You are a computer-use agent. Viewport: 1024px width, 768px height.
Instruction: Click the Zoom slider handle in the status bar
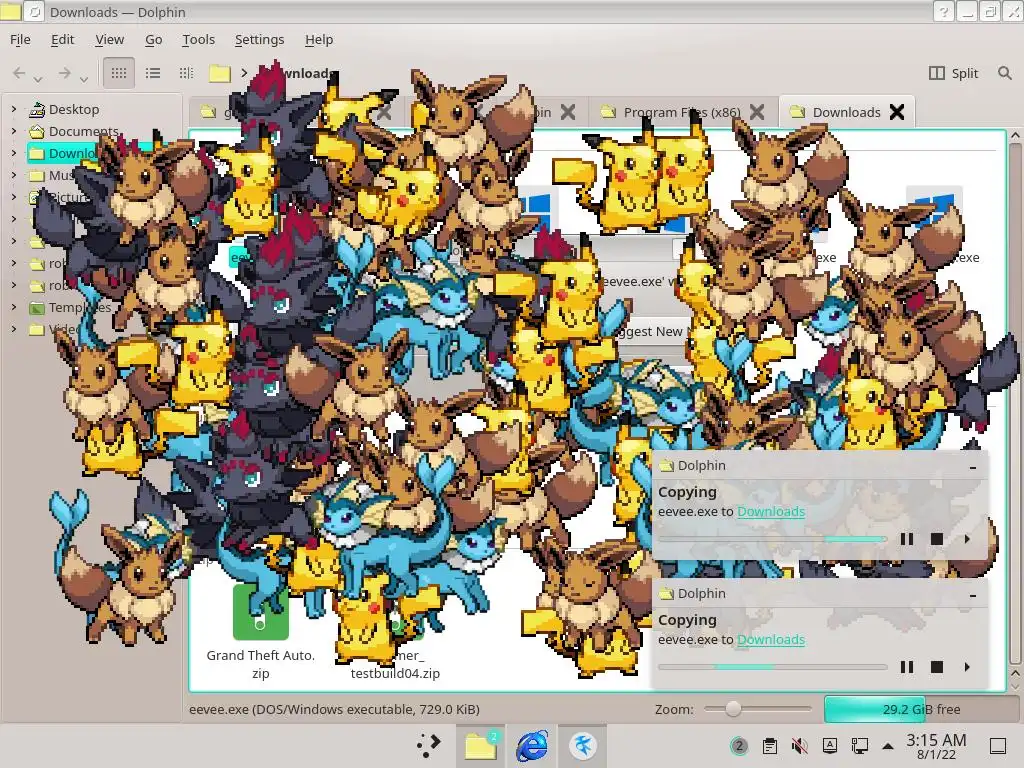point(733,709)
